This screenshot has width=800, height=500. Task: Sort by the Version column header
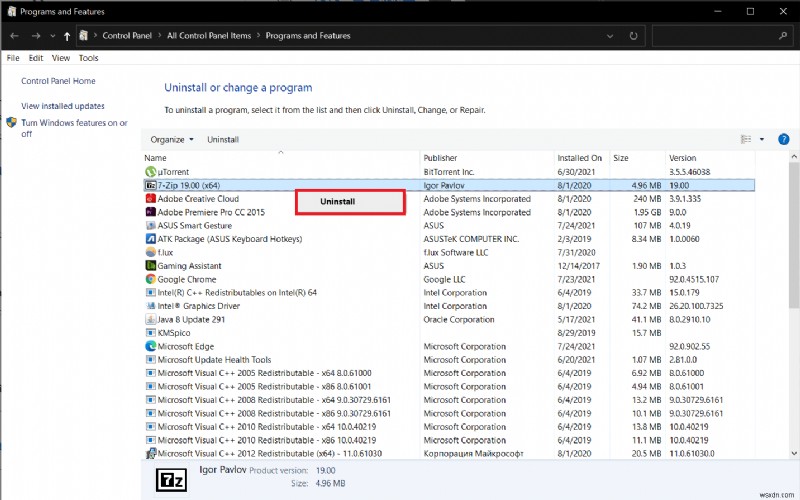[710, 158]
